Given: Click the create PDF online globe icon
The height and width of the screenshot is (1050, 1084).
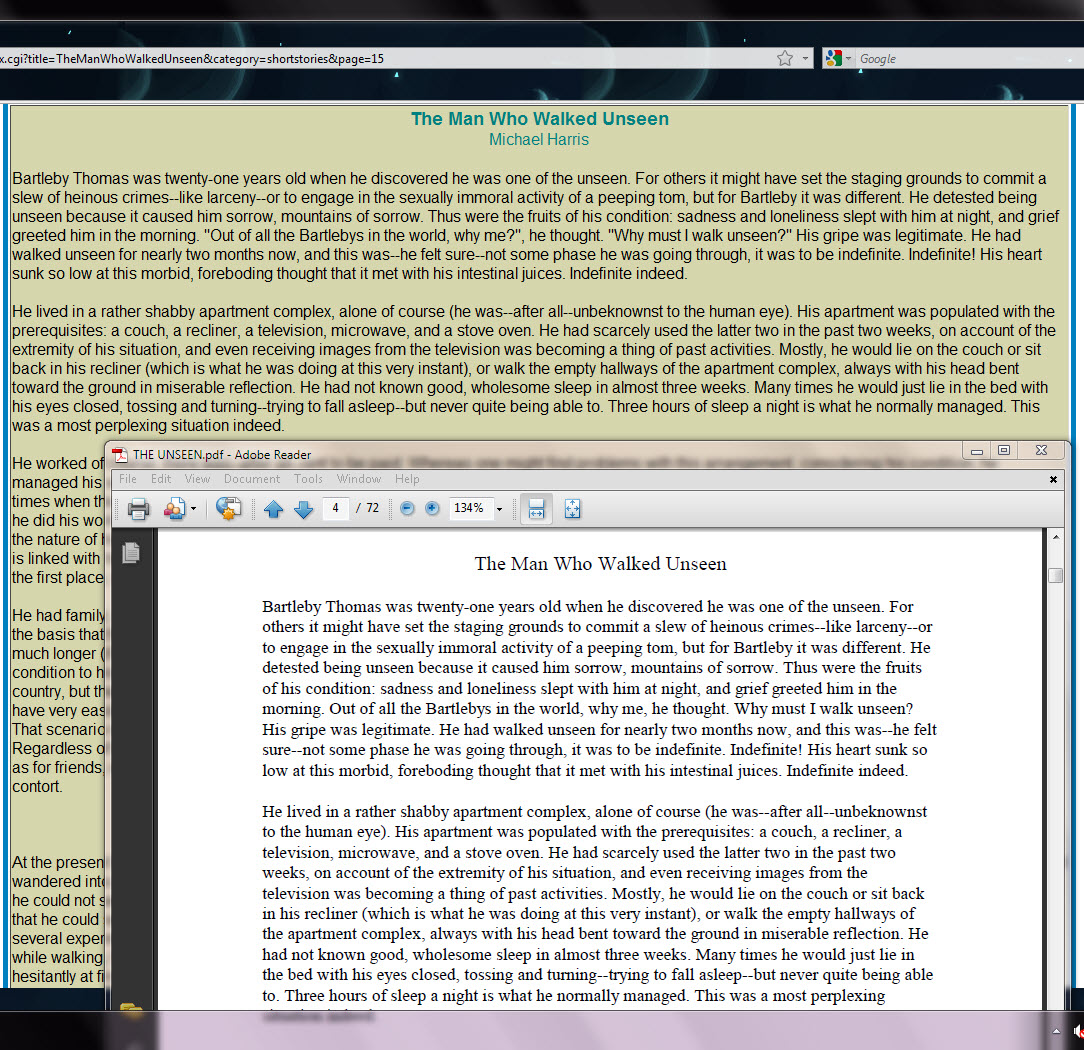Looking at the screenshot, I should [228, 509].
